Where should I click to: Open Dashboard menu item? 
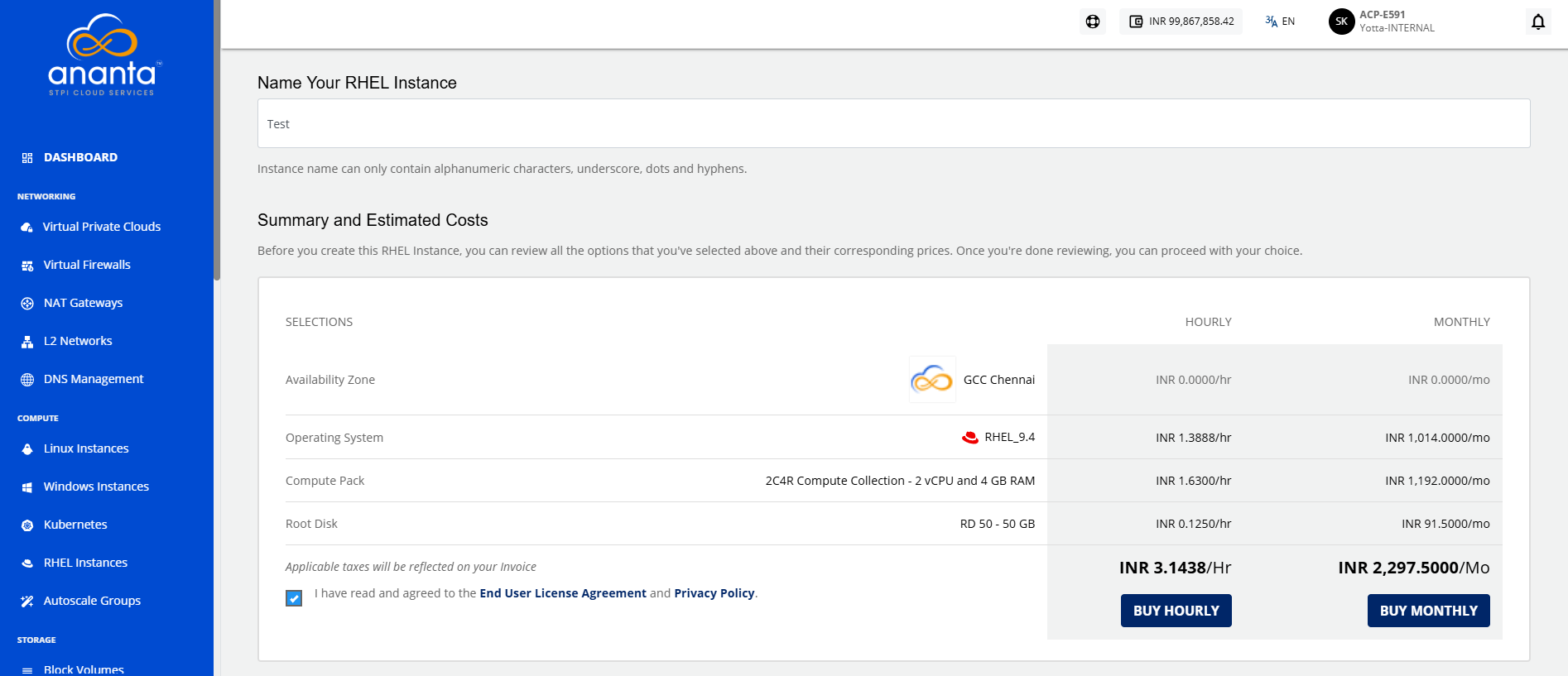pos(80,157)
